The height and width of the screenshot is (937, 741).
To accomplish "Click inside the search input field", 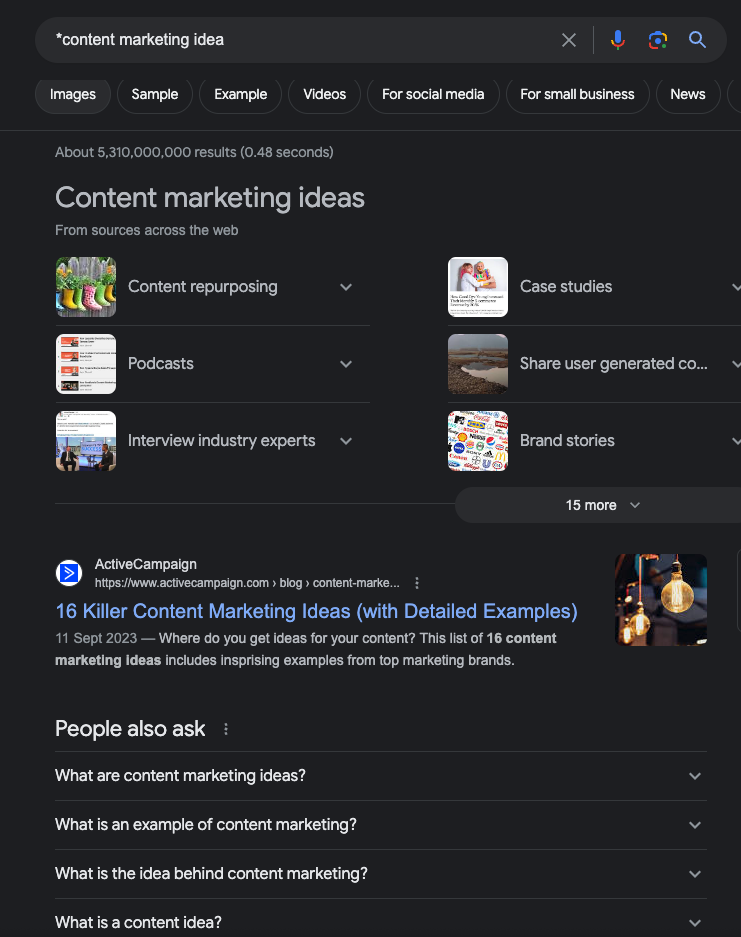I will tap(300, 40).
